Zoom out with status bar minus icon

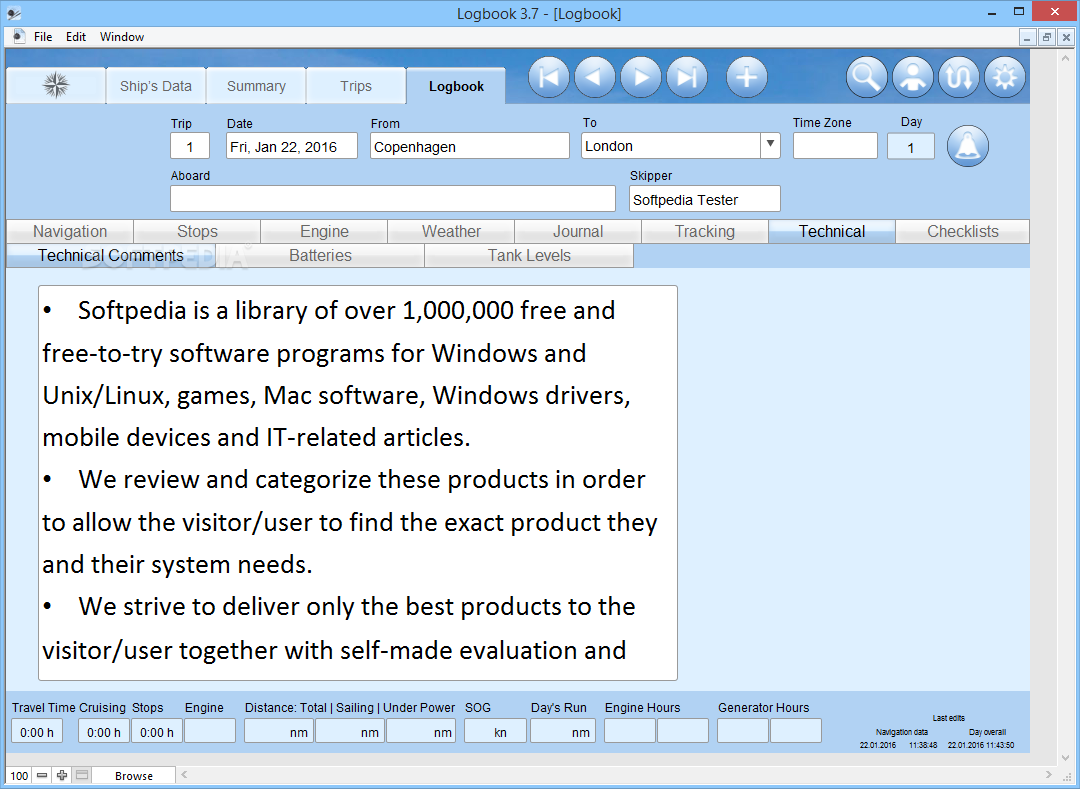[42, 775]
